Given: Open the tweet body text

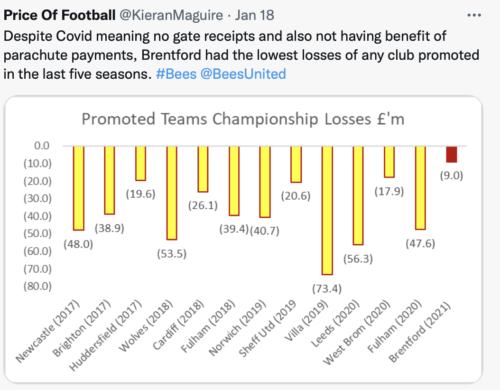Looking at the screenshot, I should [x=241, y=55].
